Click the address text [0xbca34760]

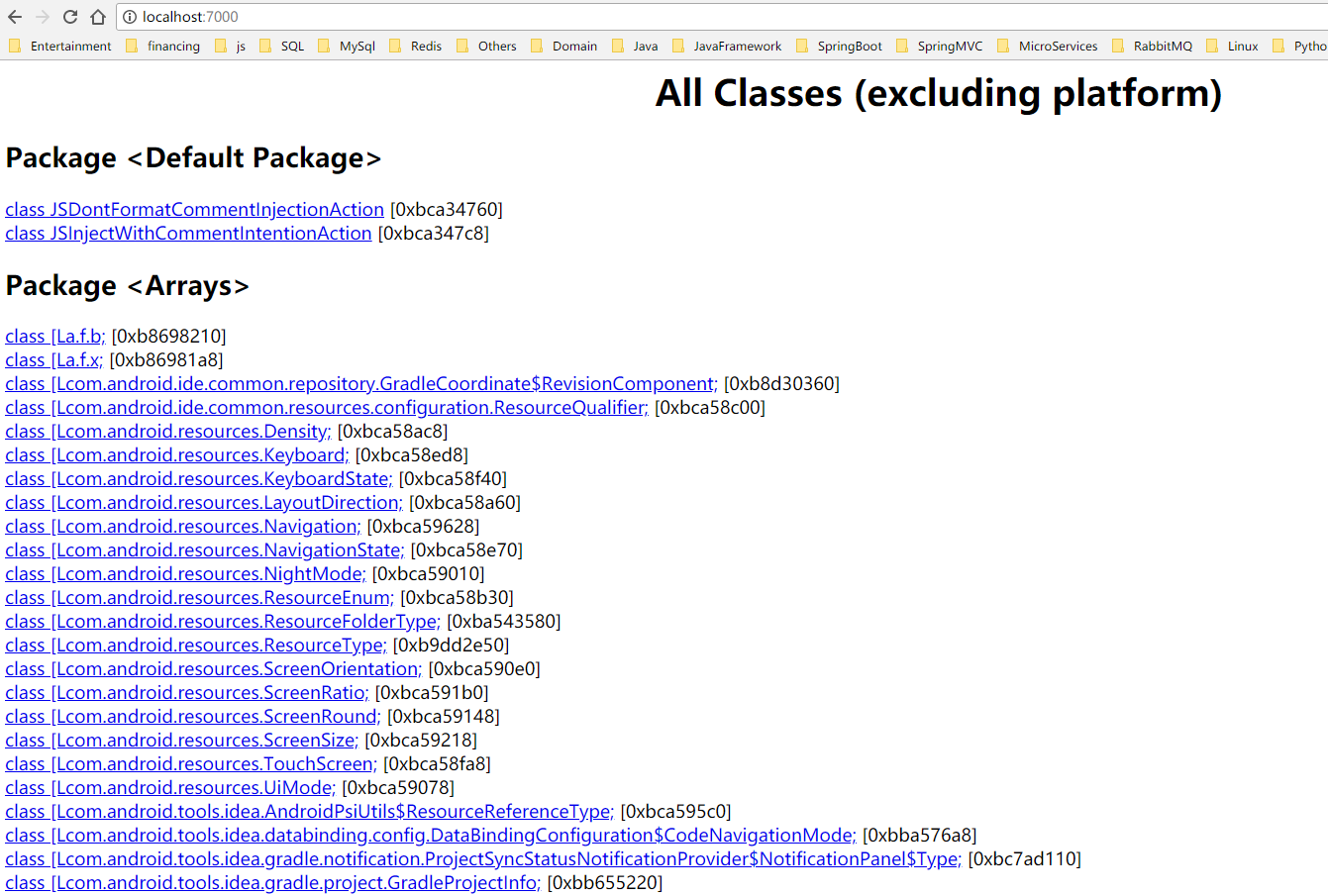coord(447,210)
